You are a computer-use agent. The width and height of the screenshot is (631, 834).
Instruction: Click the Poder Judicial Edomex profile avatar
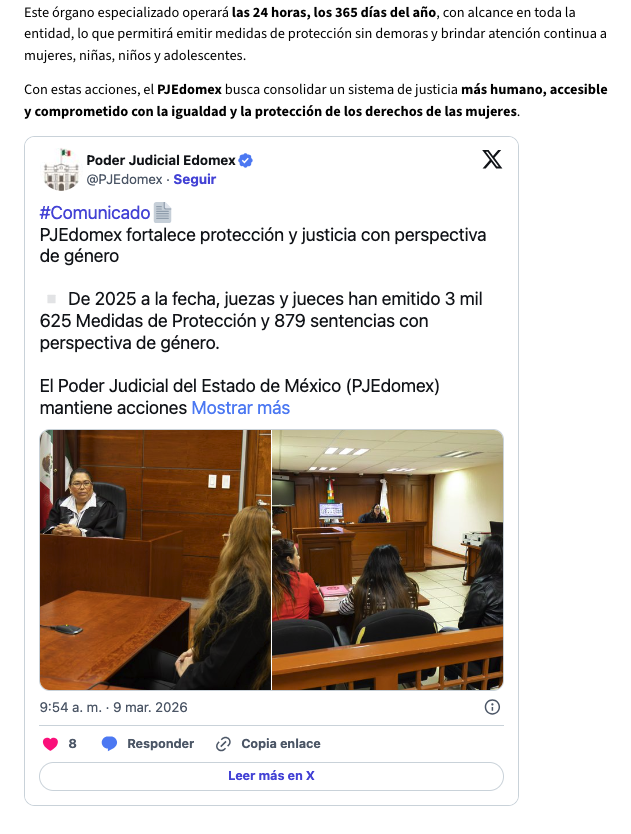tap(61, 170)
